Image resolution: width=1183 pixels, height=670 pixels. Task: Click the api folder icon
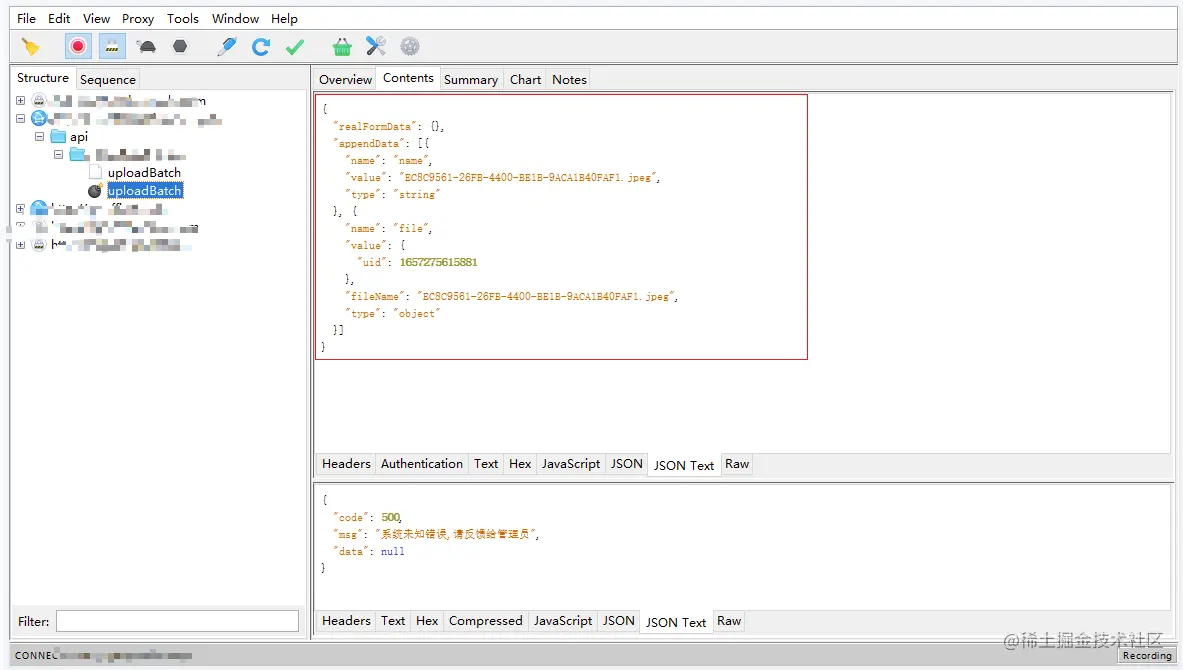click(x=58, y=137)
